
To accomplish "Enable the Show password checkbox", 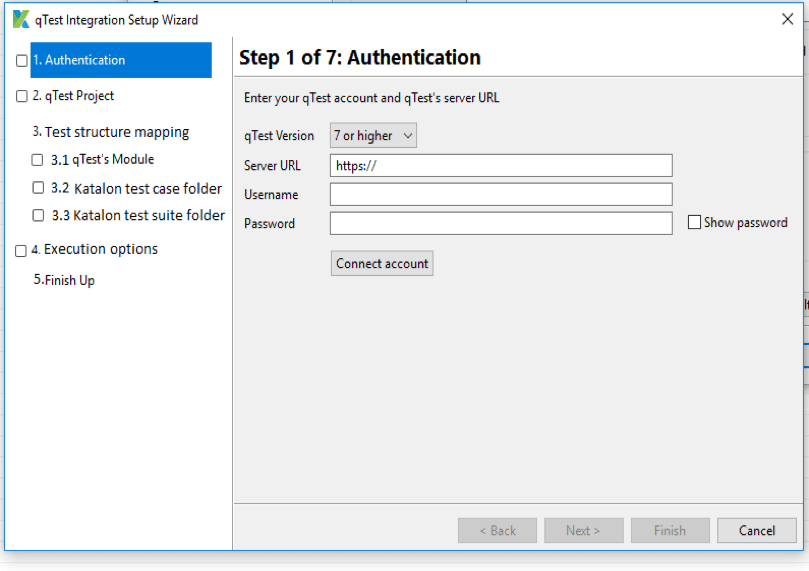I will [694, 222].
